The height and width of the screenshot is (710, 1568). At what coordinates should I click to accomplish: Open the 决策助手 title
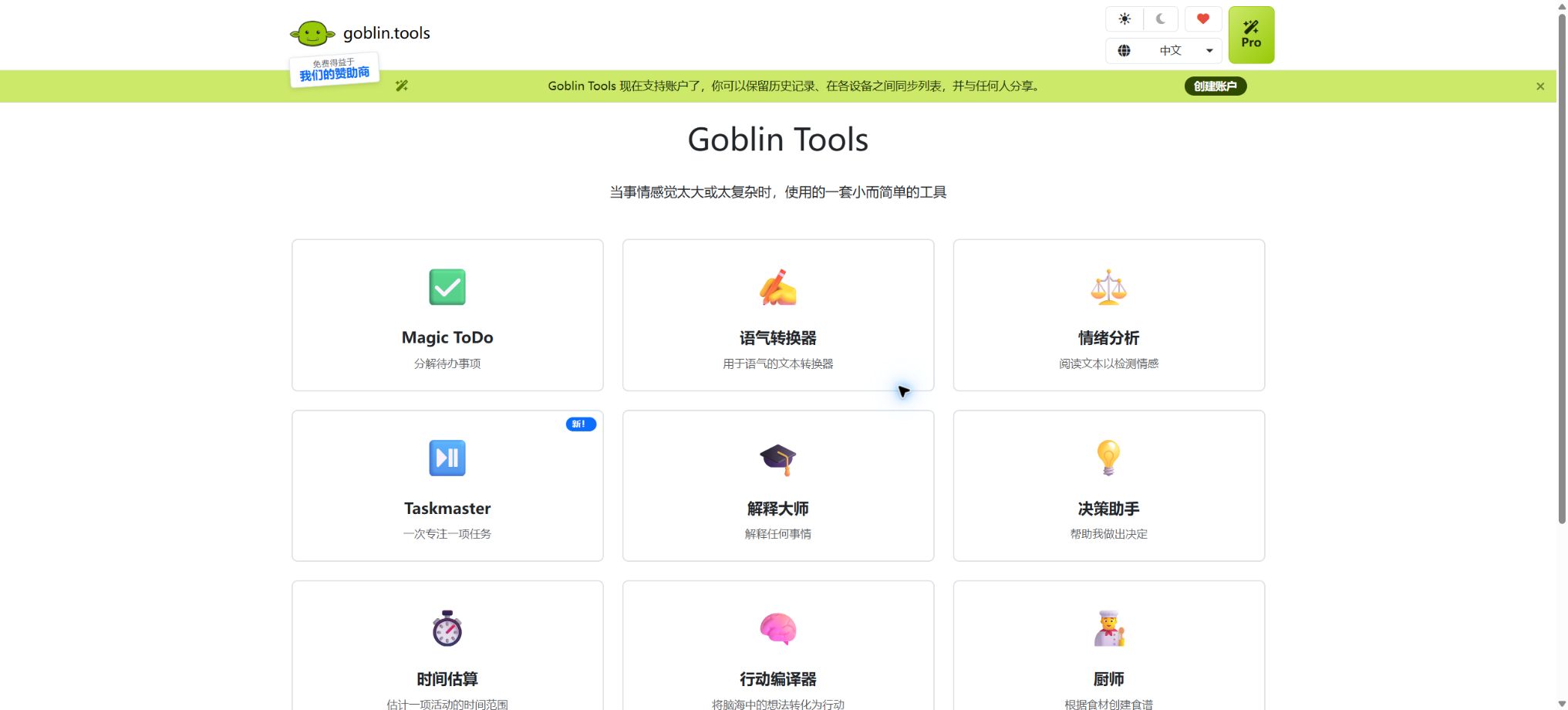coord(1108,509)
